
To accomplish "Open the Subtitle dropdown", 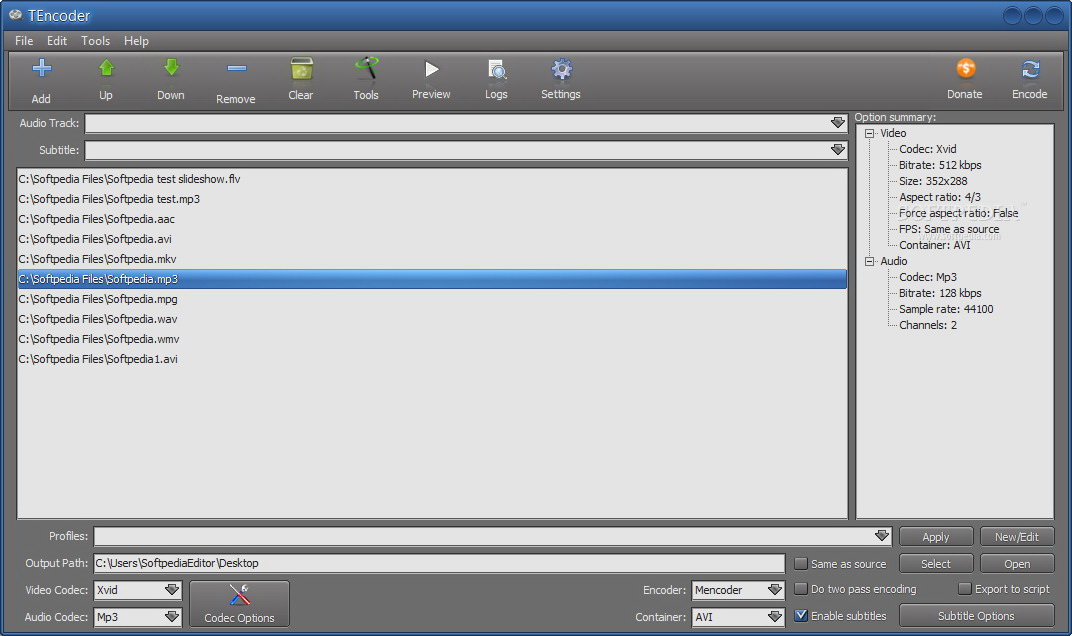I will [x=838, y=150].
